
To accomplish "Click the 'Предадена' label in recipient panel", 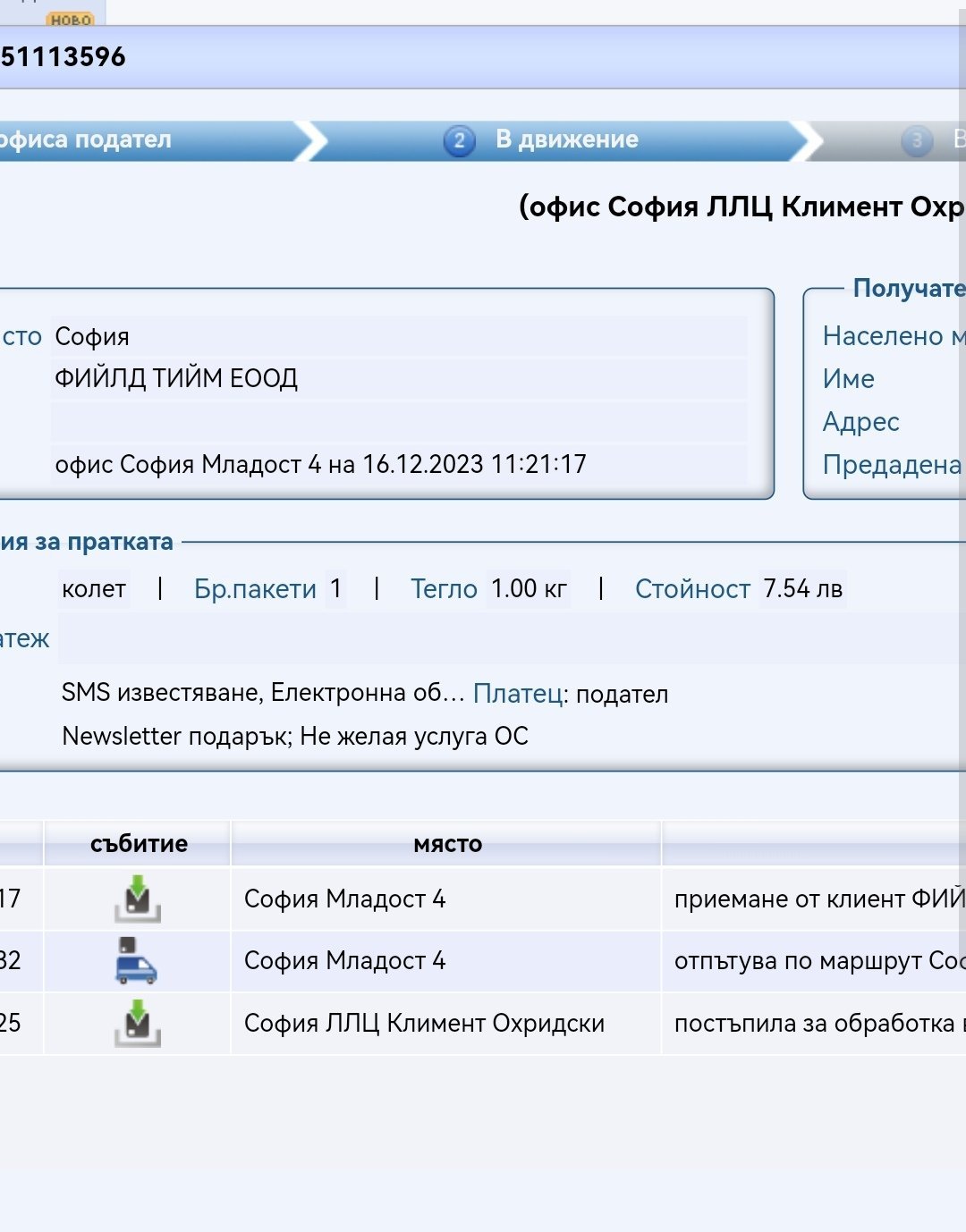I will coord(891,465).
